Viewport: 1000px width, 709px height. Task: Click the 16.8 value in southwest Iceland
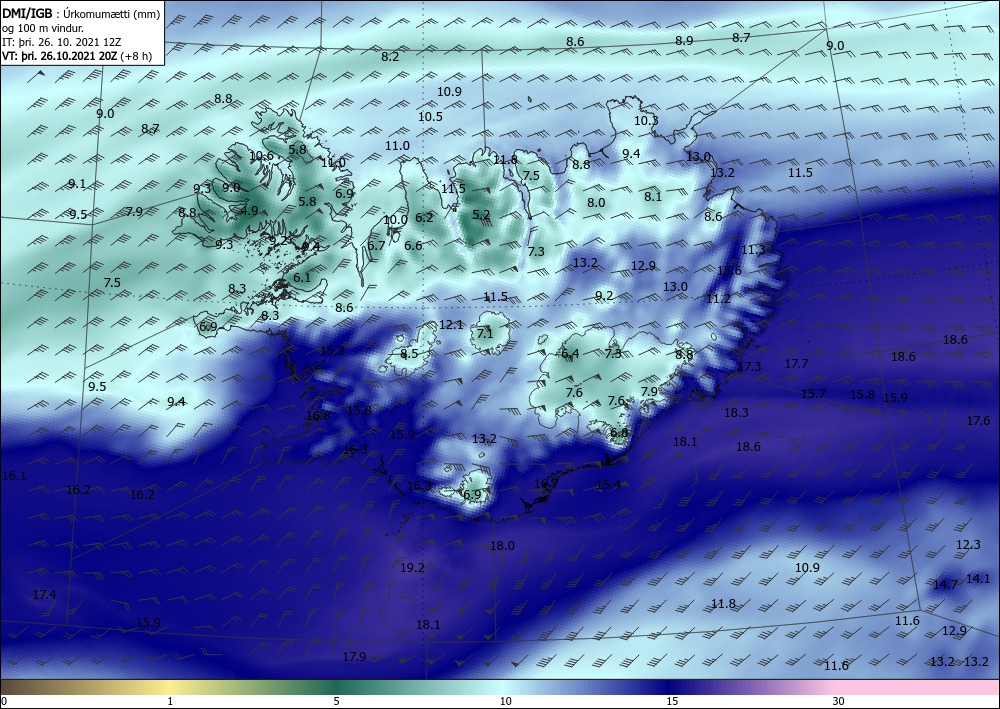coord(318,416)
